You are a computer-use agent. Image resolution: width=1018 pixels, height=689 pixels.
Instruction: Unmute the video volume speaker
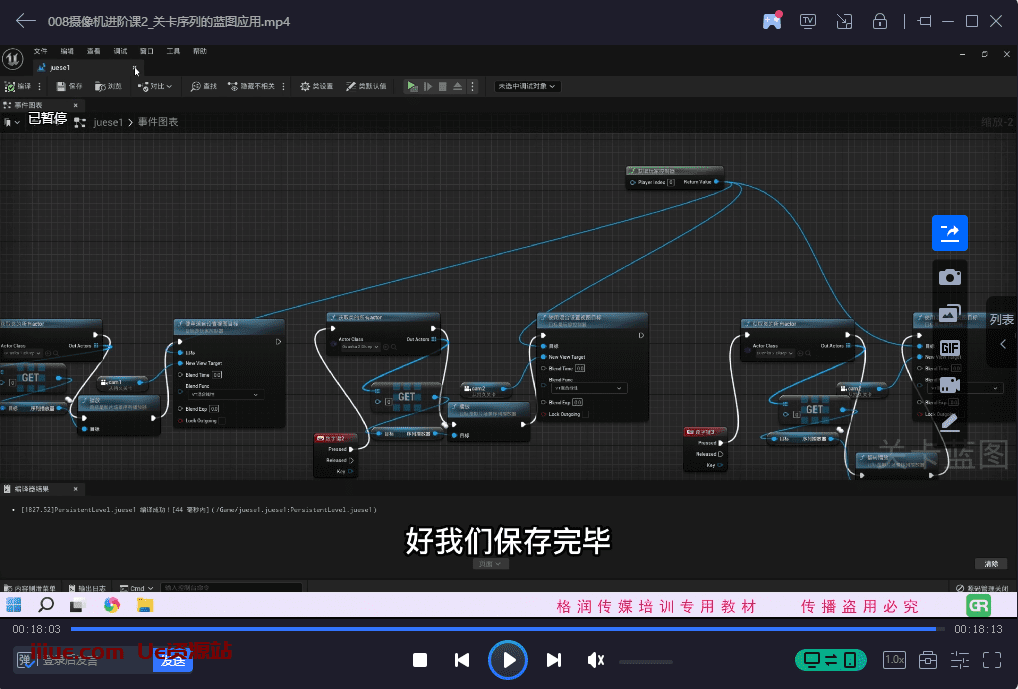pyautogui.click(x=596, y=660)
